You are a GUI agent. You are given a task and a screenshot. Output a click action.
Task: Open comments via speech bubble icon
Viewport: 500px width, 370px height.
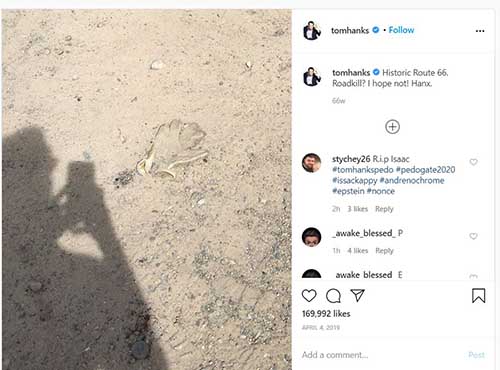click(x=333, y=296)
